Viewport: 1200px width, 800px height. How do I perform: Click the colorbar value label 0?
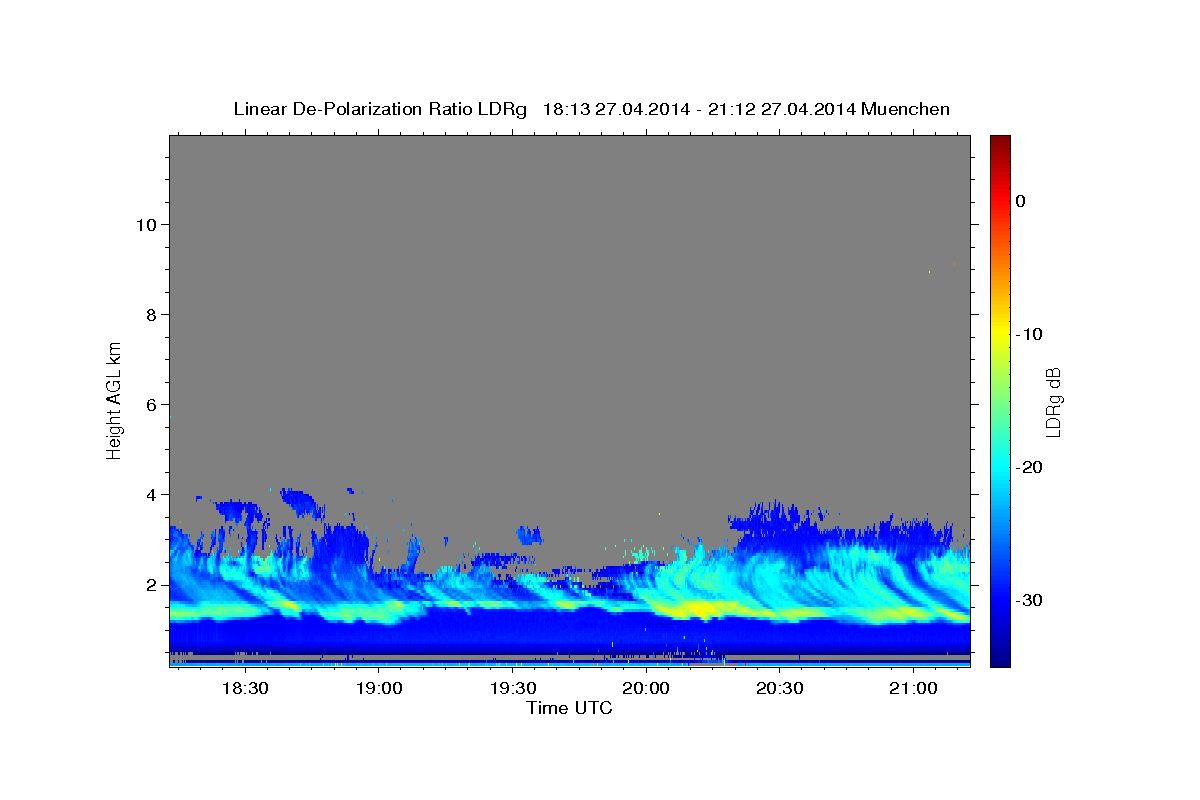pyautogui.click(x=1020, y=201)
